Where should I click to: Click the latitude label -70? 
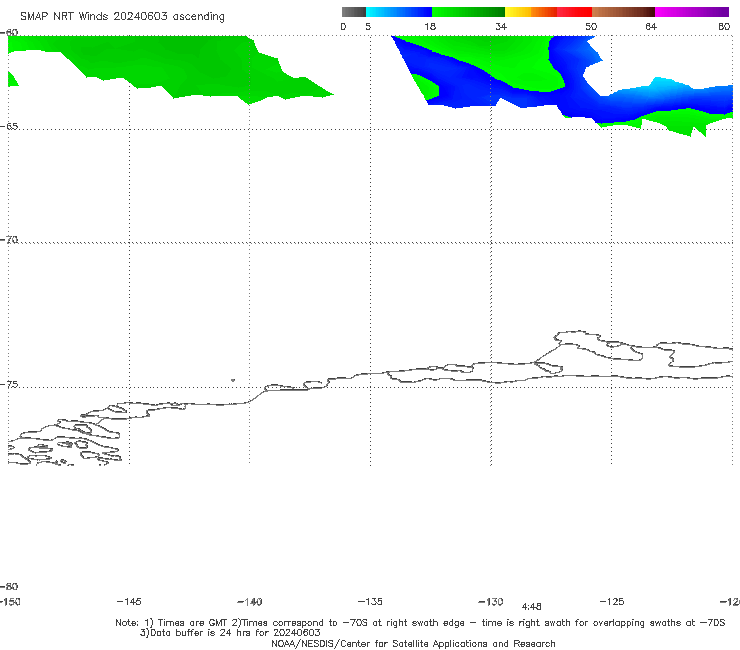point(9,240)
